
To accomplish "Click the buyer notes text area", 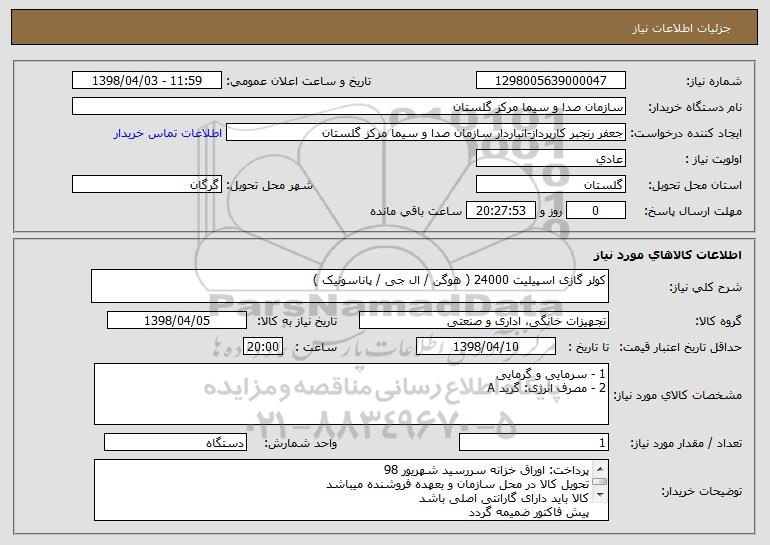I will 351,490.
